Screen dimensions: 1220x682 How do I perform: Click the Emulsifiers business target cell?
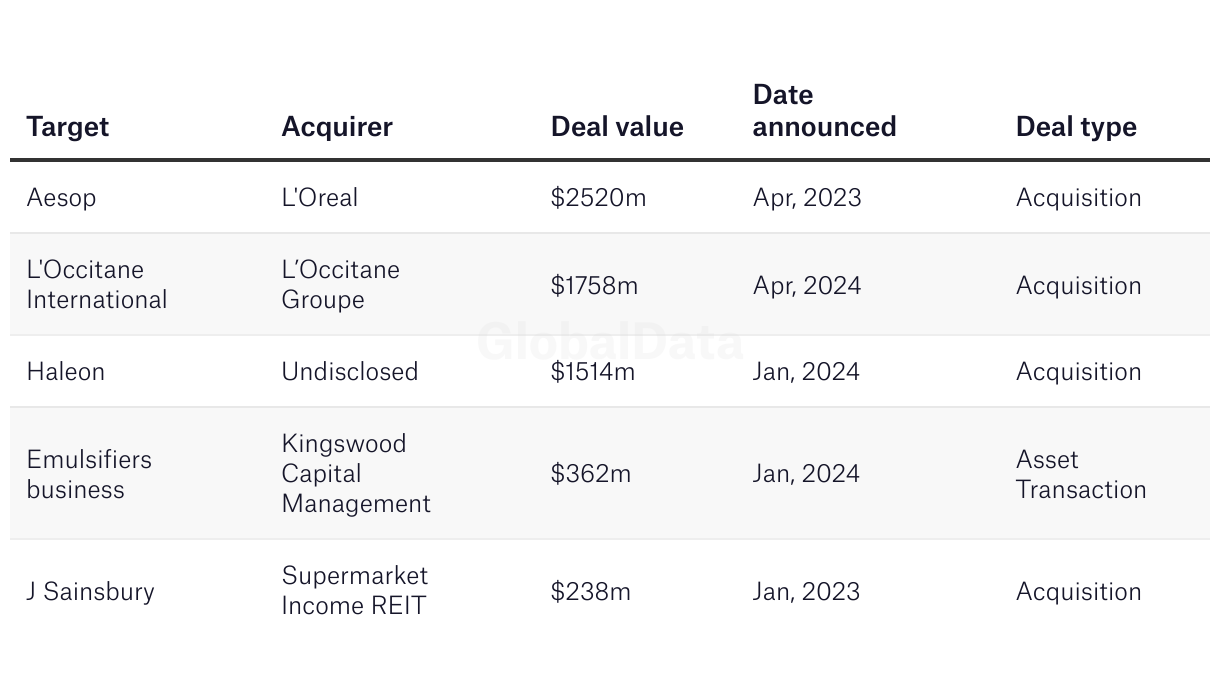point(89,474)
